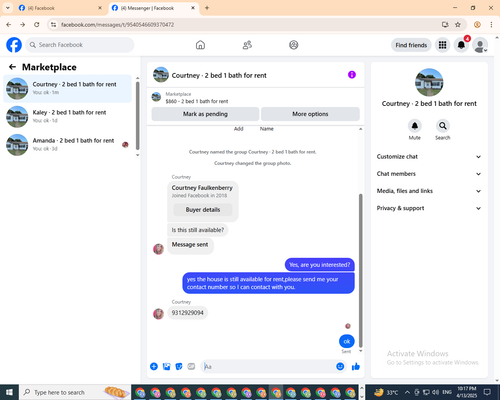Click the phone number message 9312929094

pyautogui.click(x=187, y=313)
